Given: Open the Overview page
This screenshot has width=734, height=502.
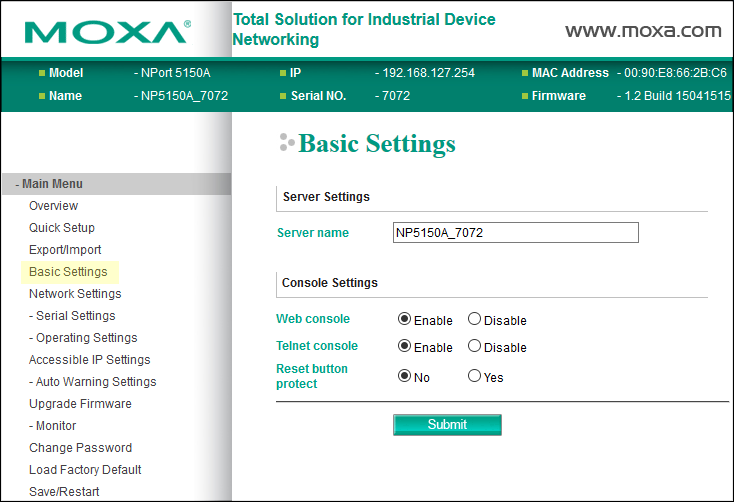Looking at the screenshot, I should click(x=53, y=206).
